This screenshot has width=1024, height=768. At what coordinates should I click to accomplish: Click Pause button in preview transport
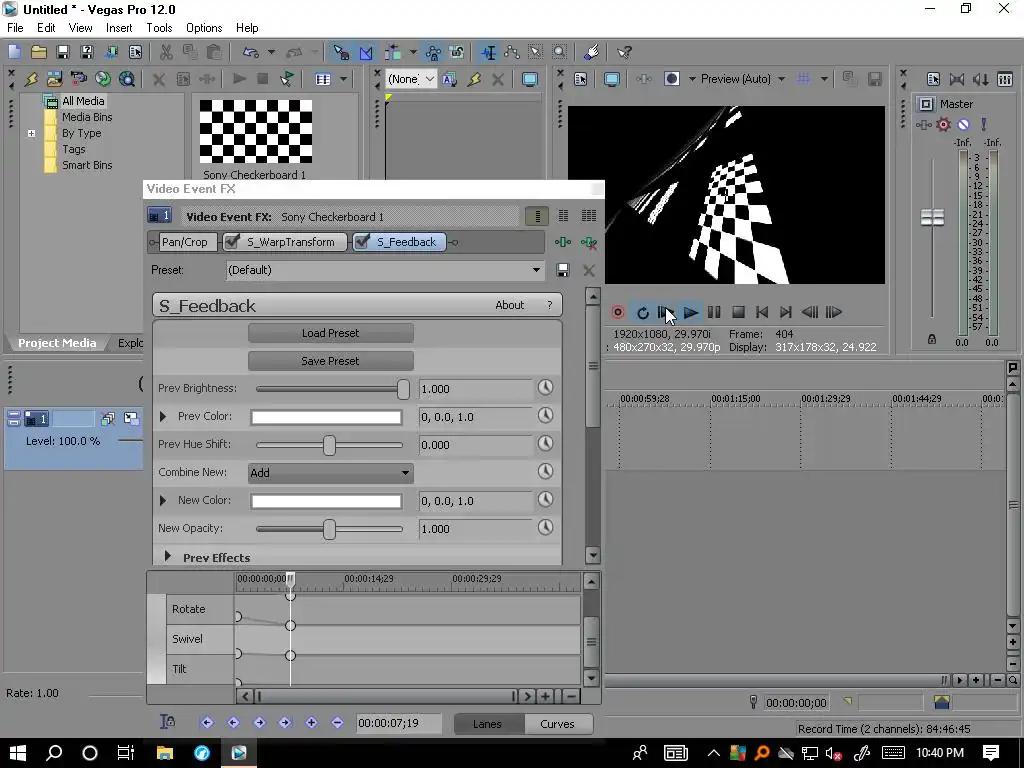(x=714, y=313)
